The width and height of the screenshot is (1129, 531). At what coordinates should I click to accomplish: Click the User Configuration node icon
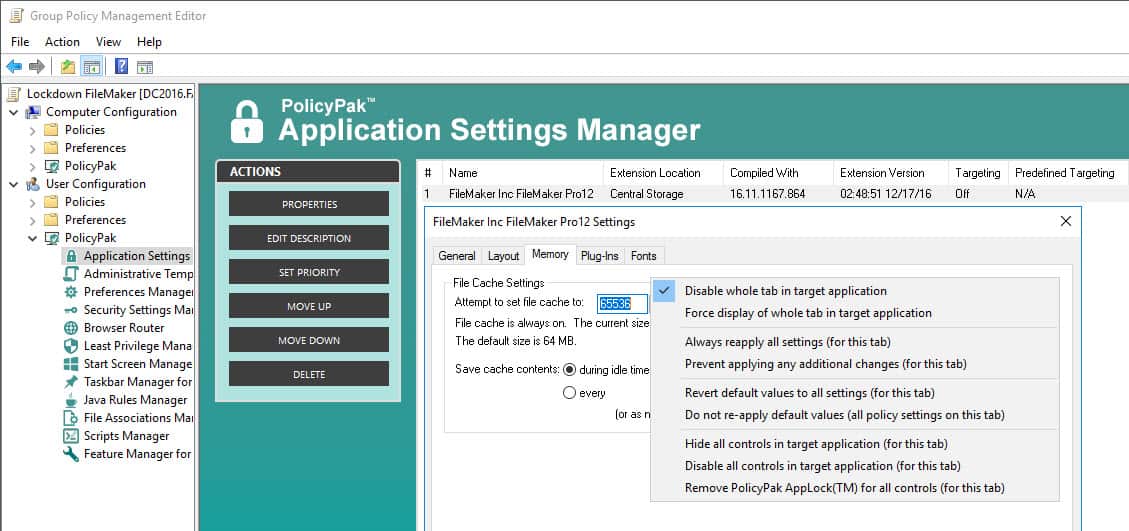point(33,184)
